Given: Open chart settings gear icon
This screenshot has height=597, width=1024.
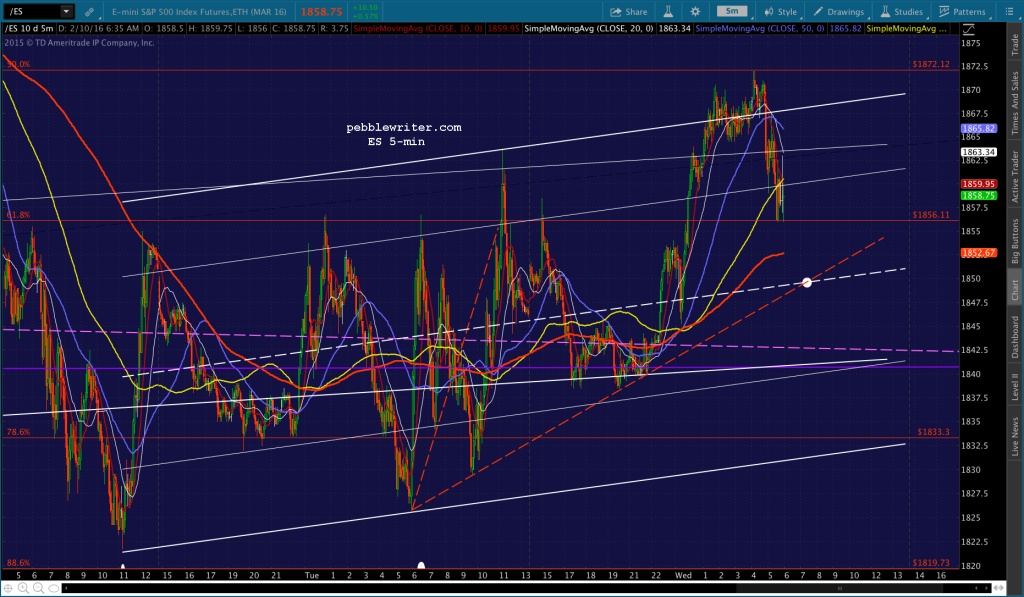Looking at the screenshot, I should coord(695,12).
